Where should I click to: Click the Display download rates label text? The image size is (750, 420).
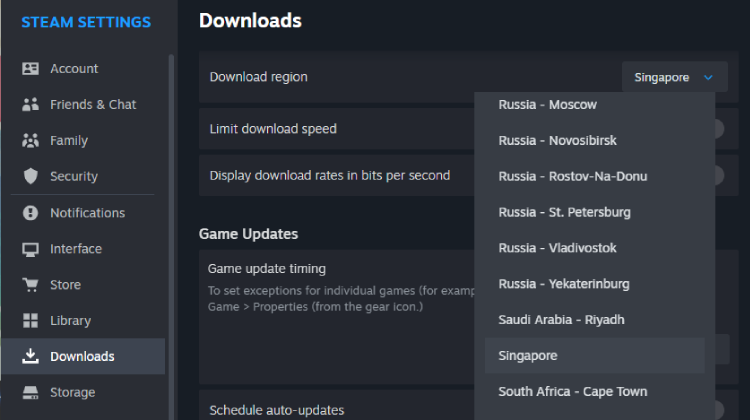pos(330,176)
